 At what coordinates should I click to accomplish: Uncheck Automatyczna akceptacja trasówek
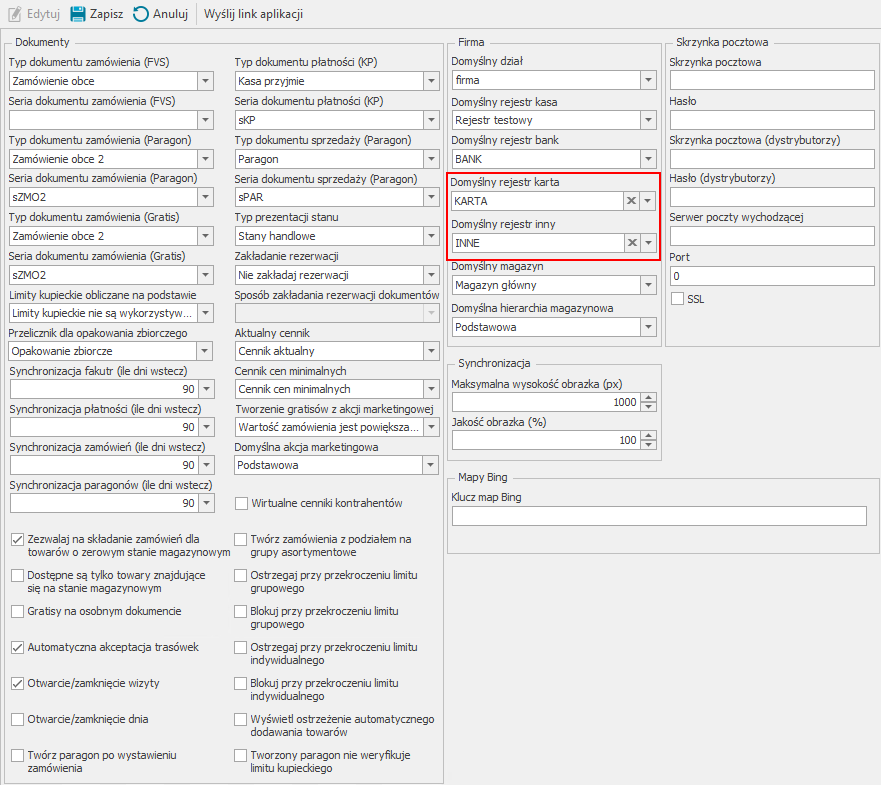(x=17, y=647)
